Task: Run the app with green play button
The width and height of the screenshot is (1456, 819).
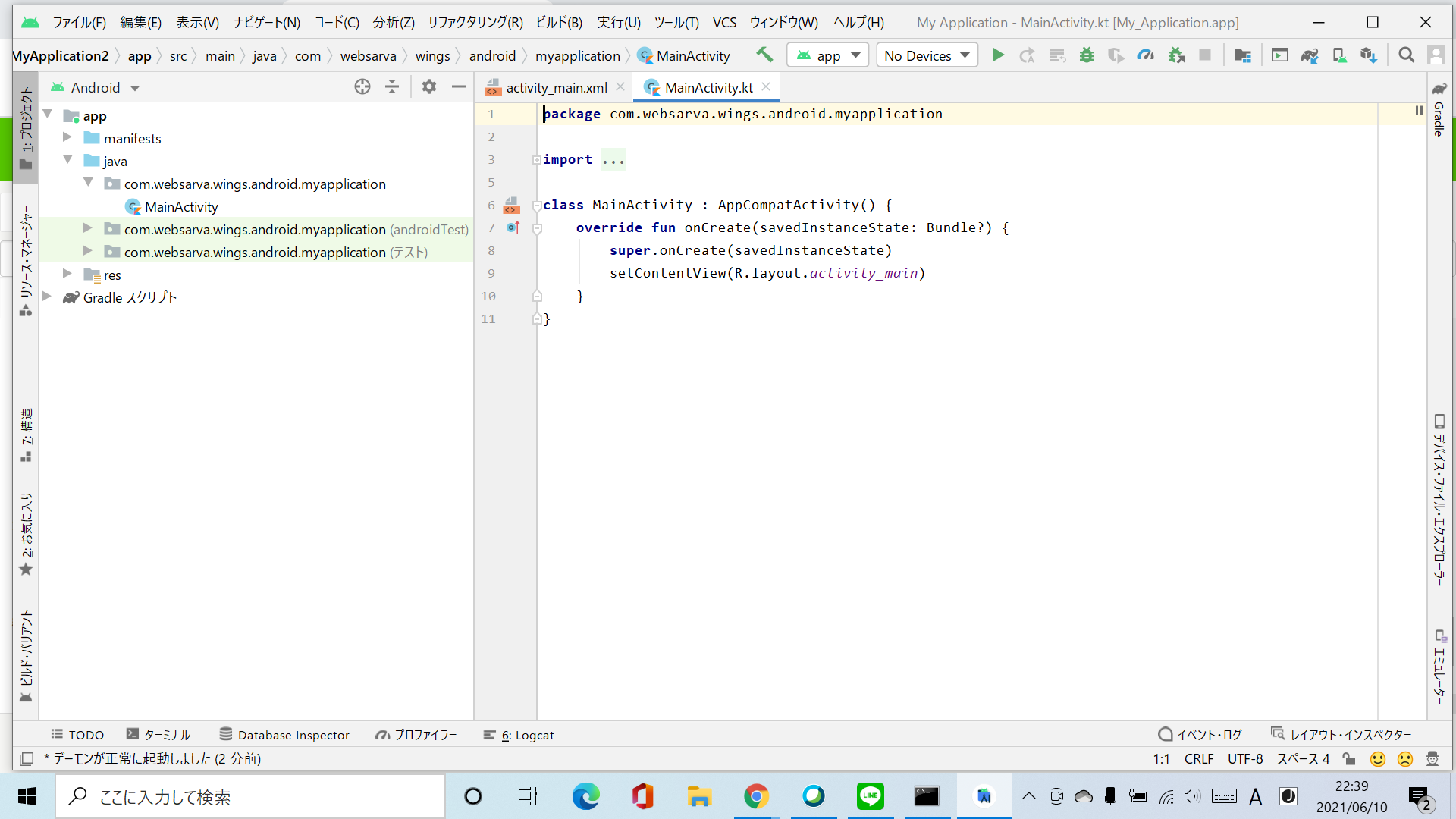Action: tap(998, 55)
